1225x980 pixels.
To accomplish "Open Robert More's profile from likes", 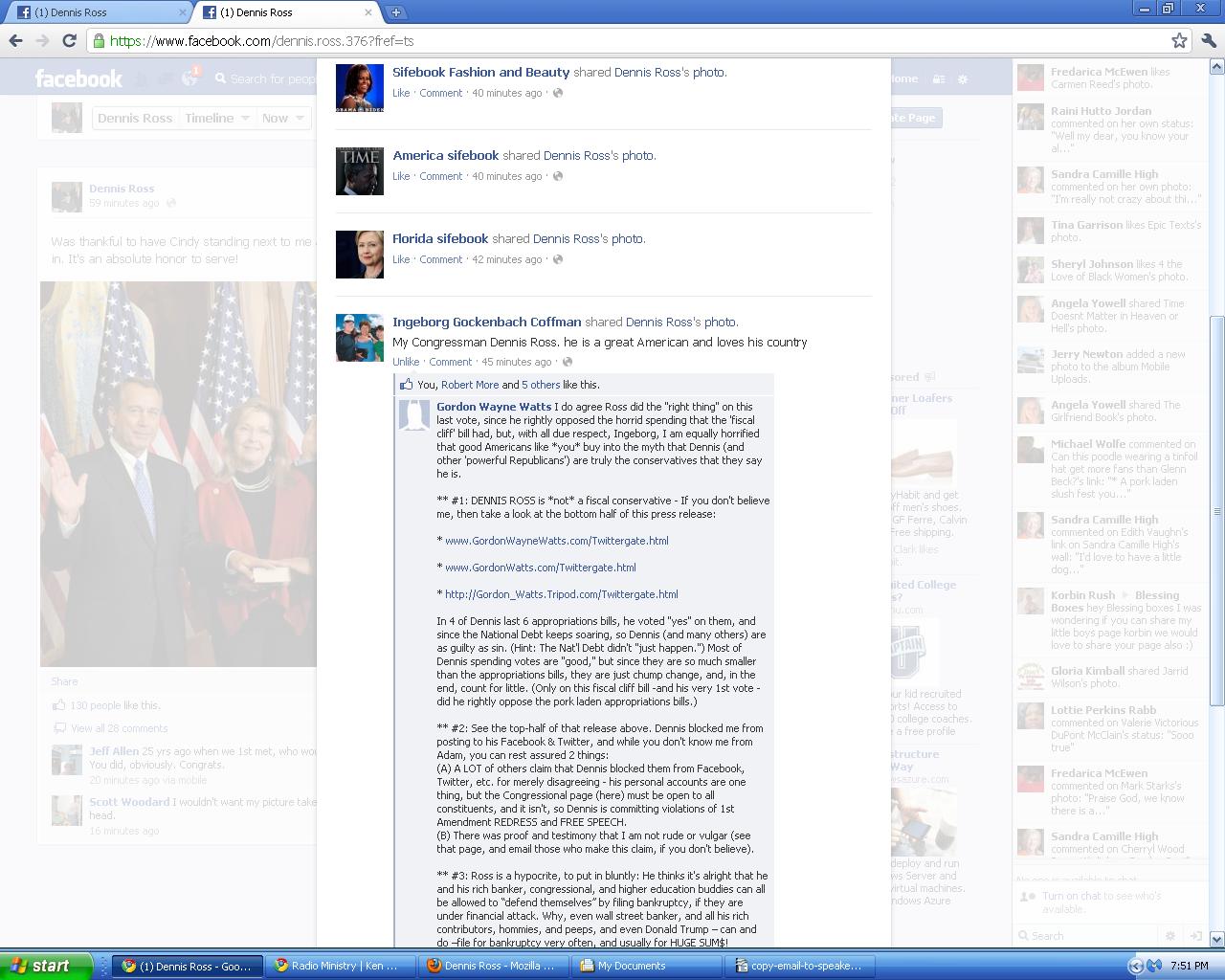I will pyautogui.click(x=470, y=385).
